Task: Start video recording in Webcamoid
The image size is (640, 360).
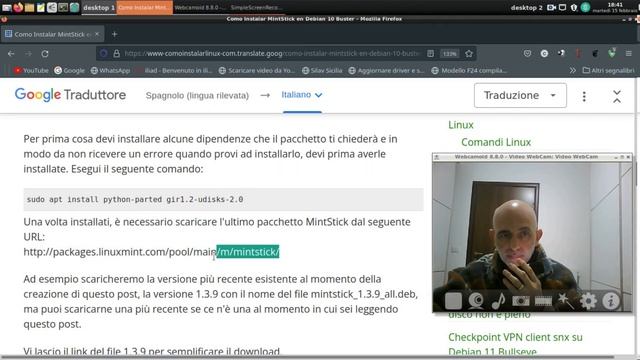Action: 543,301
